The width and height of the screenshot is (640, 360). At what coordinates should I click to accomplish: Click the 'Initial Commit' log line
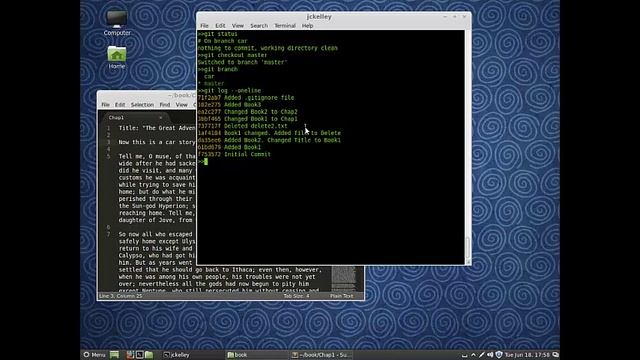(x=234, y=154)
